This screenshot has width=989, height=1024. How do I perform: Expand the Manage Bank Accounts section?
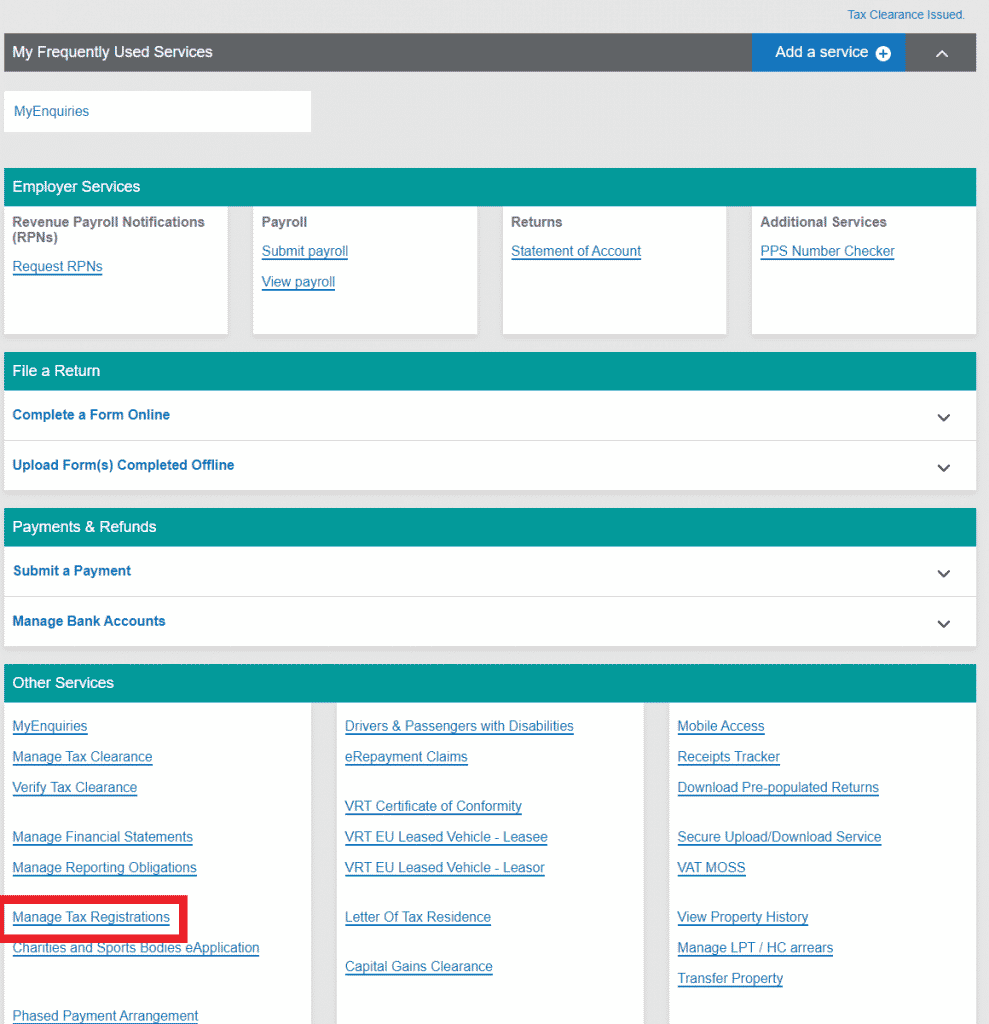click(x=943, y=623)
